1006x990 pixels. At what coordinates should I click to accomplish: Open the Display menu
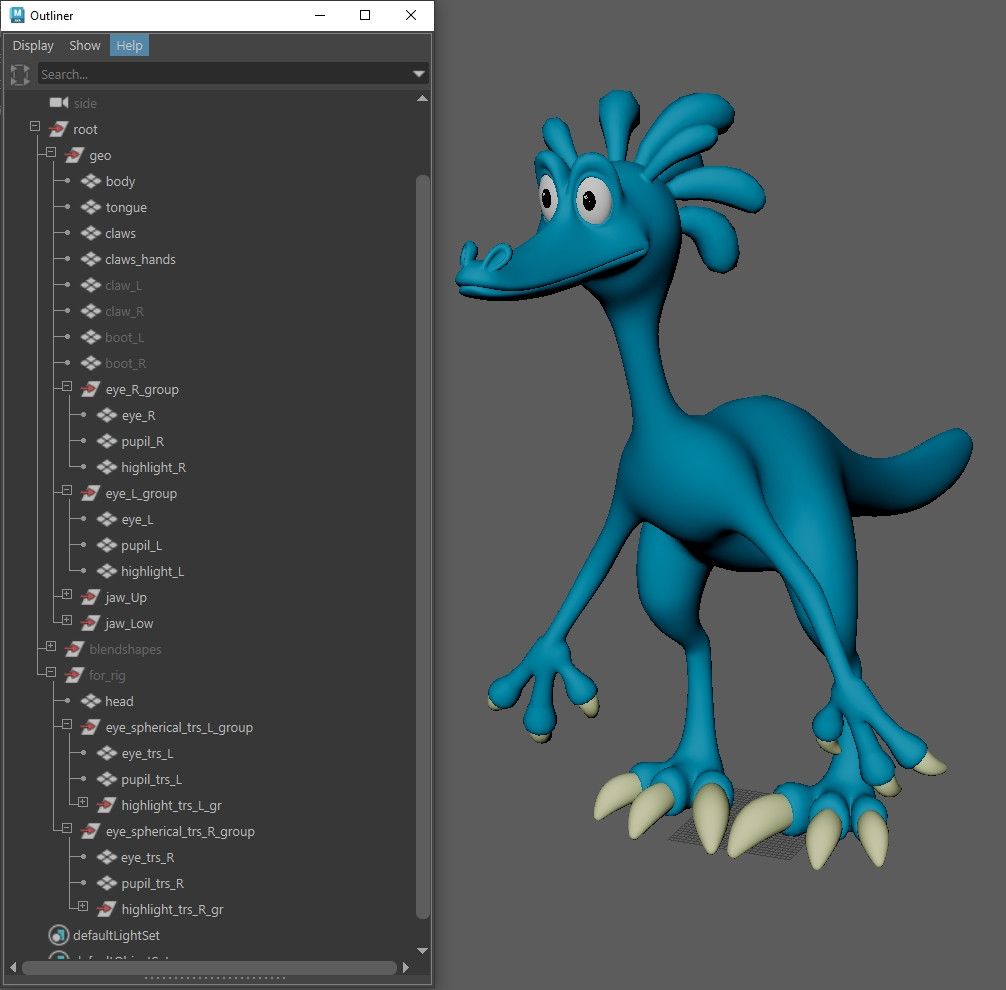click(32, 45)
